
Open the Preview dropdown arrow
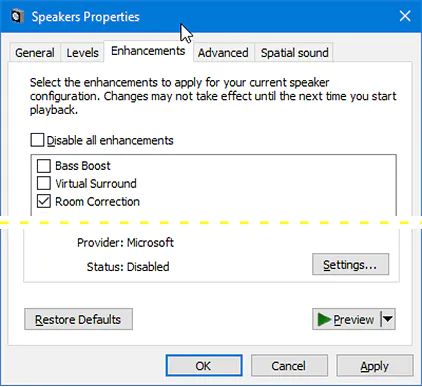[388, 319]
